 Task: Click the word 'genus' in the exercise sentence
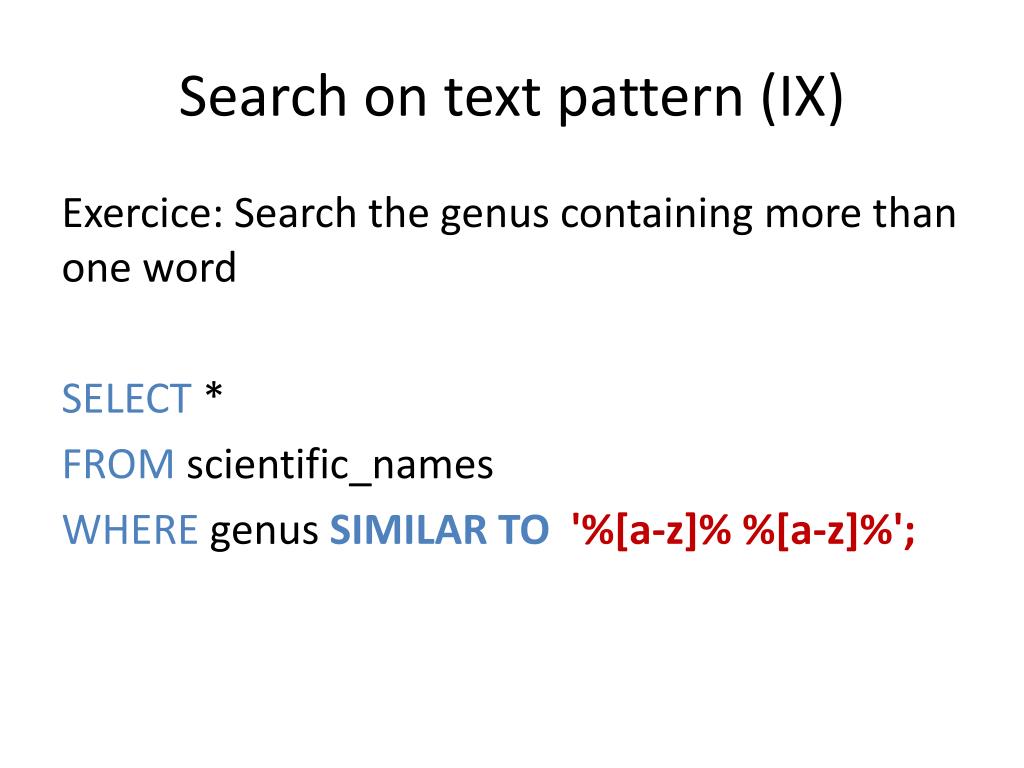pos(494,216)
